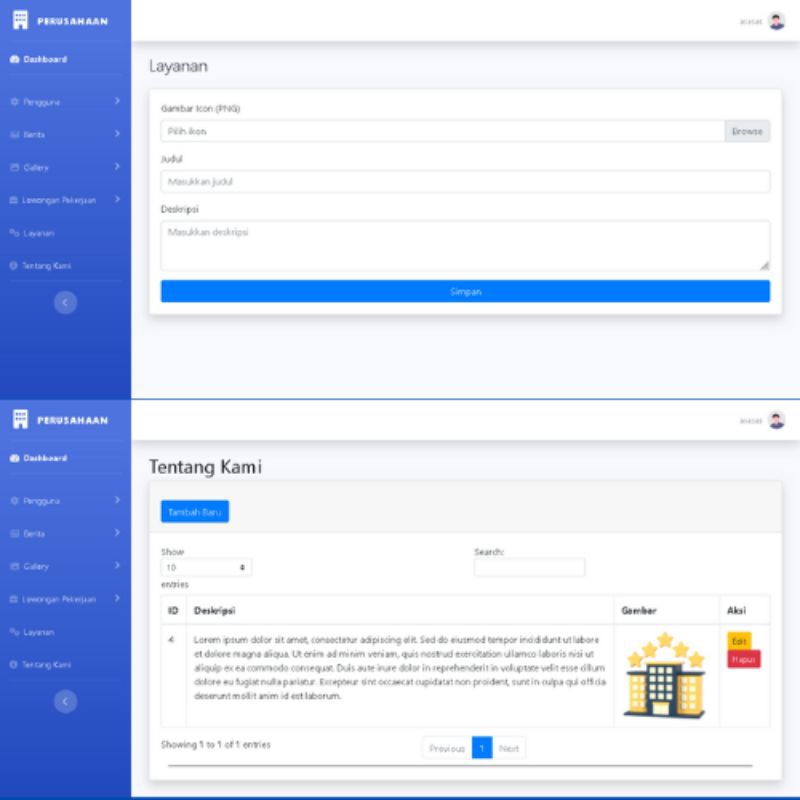
Task: Collapse the sidebar with round arrow on Tentang Kami page
Action: (x=65, y=702)
